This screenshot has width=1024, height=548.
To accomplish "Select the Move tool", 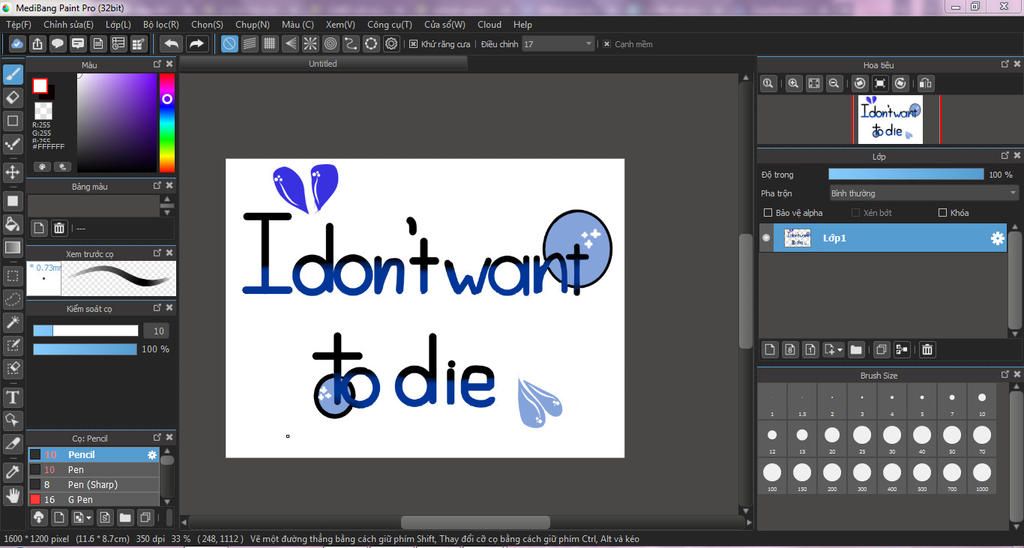I will pos(12,172).
